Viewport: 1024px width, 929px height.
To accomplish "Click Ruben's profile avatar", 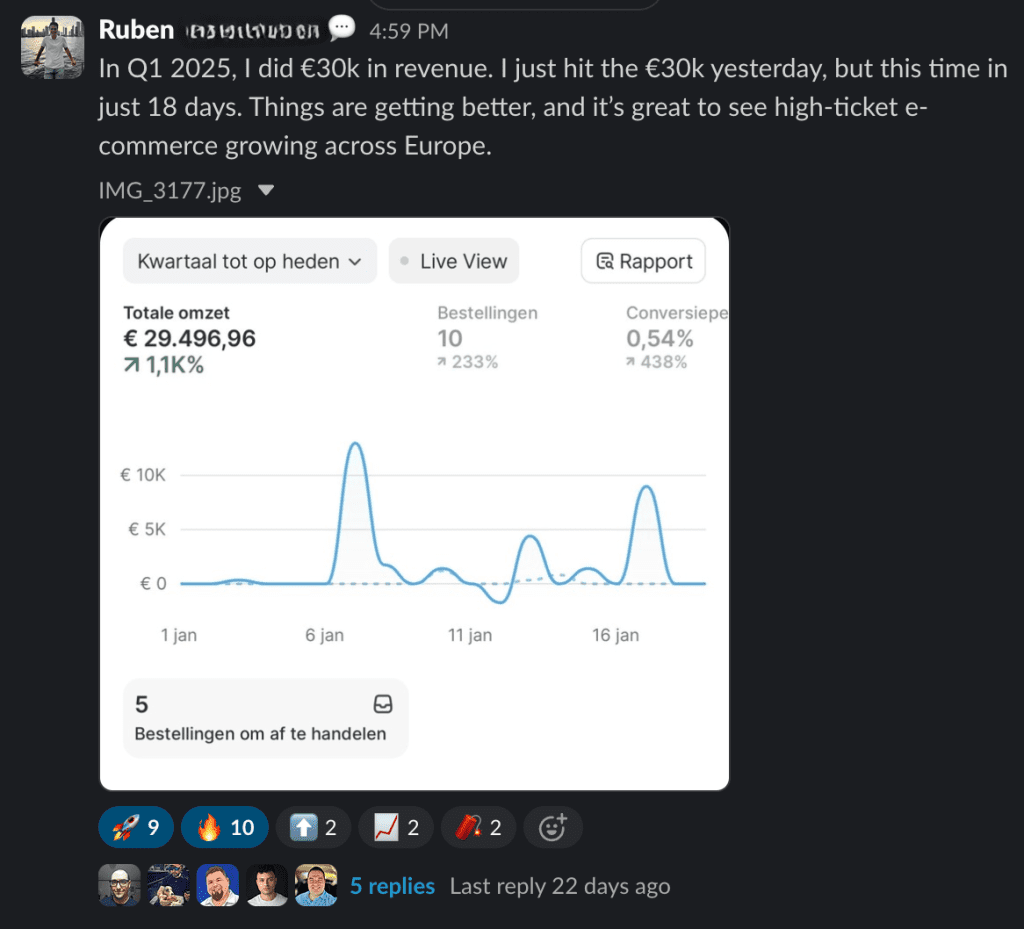I will point(52,46).
